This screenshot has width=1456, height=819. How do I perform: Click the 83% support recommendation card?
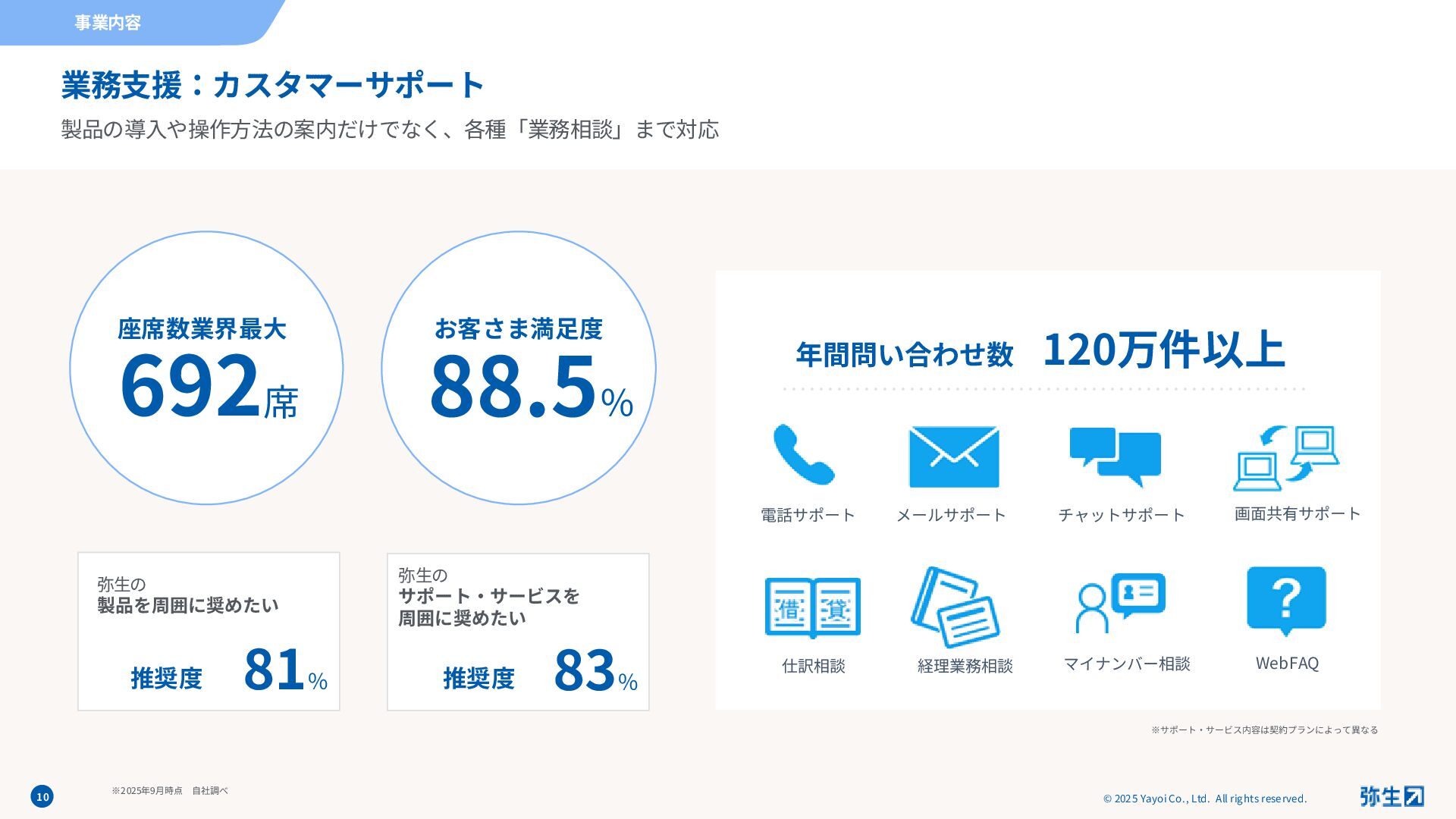point(518,632)
